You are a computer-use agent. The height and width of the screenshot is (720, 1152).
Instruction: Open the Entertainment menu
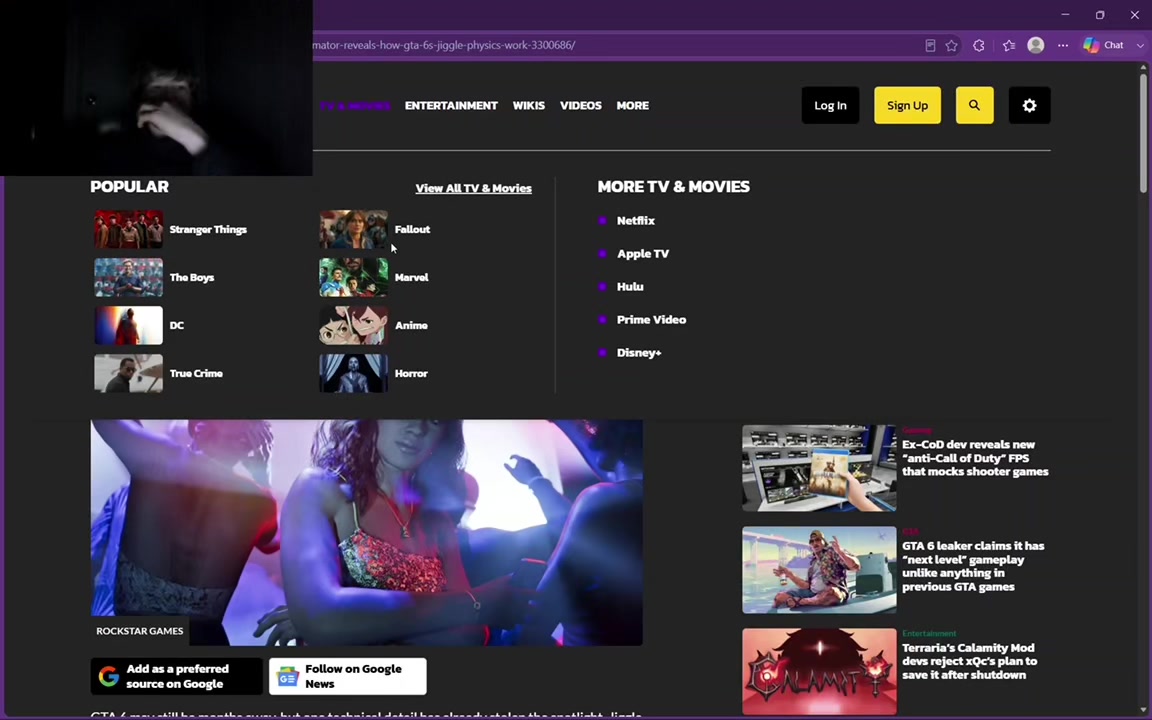tap(451, 106)
